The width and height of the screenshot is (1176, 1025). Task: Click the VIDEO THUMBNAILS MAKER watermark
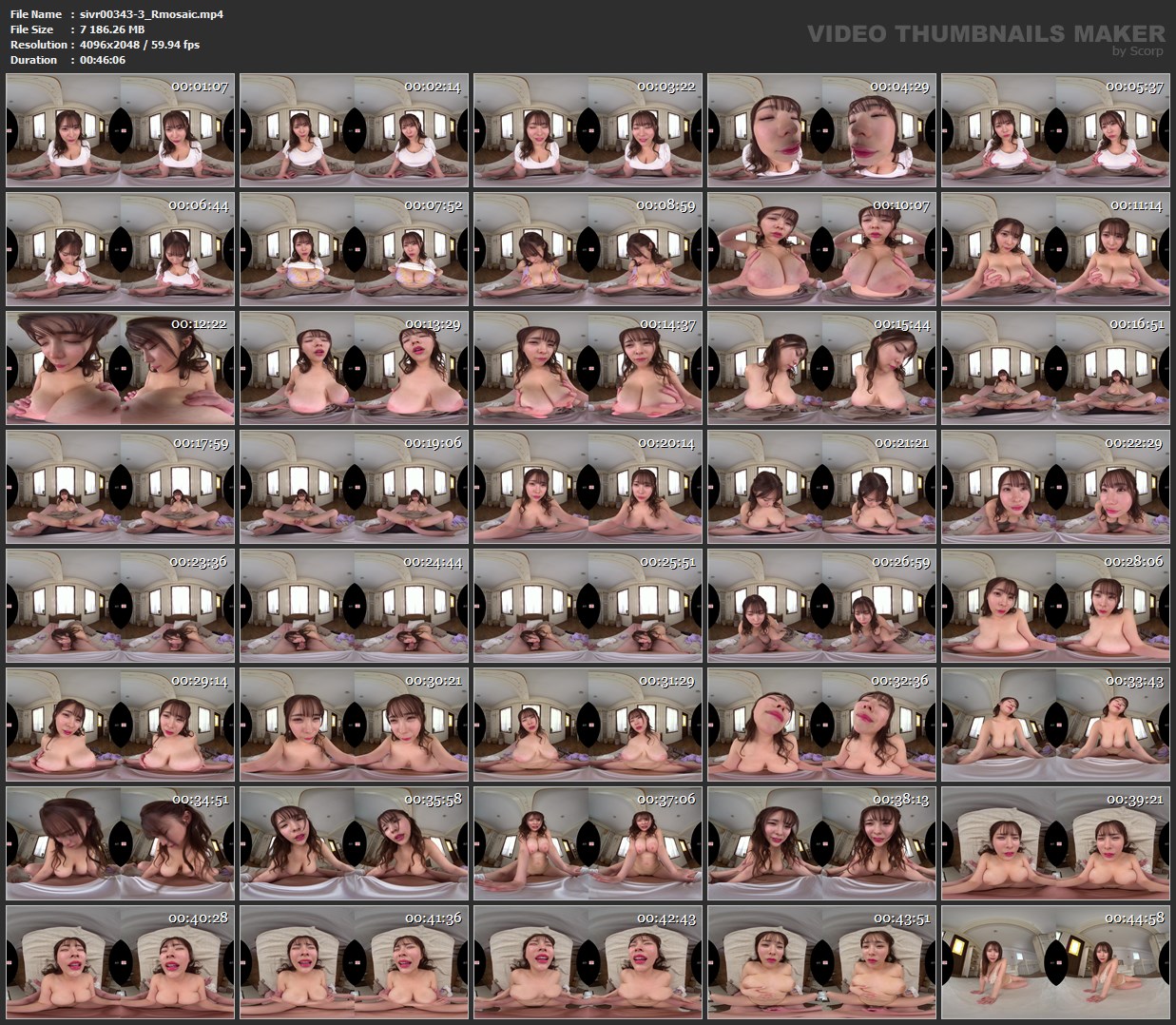pyautogui.click(x=985, y=35)
